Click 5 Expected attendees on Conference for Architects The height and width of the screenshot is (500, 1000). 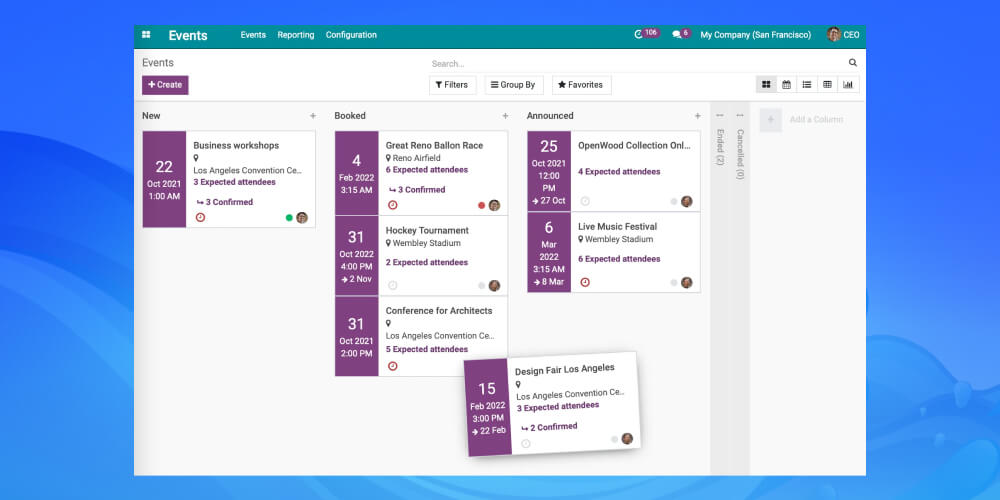click(x=427, y=349)
